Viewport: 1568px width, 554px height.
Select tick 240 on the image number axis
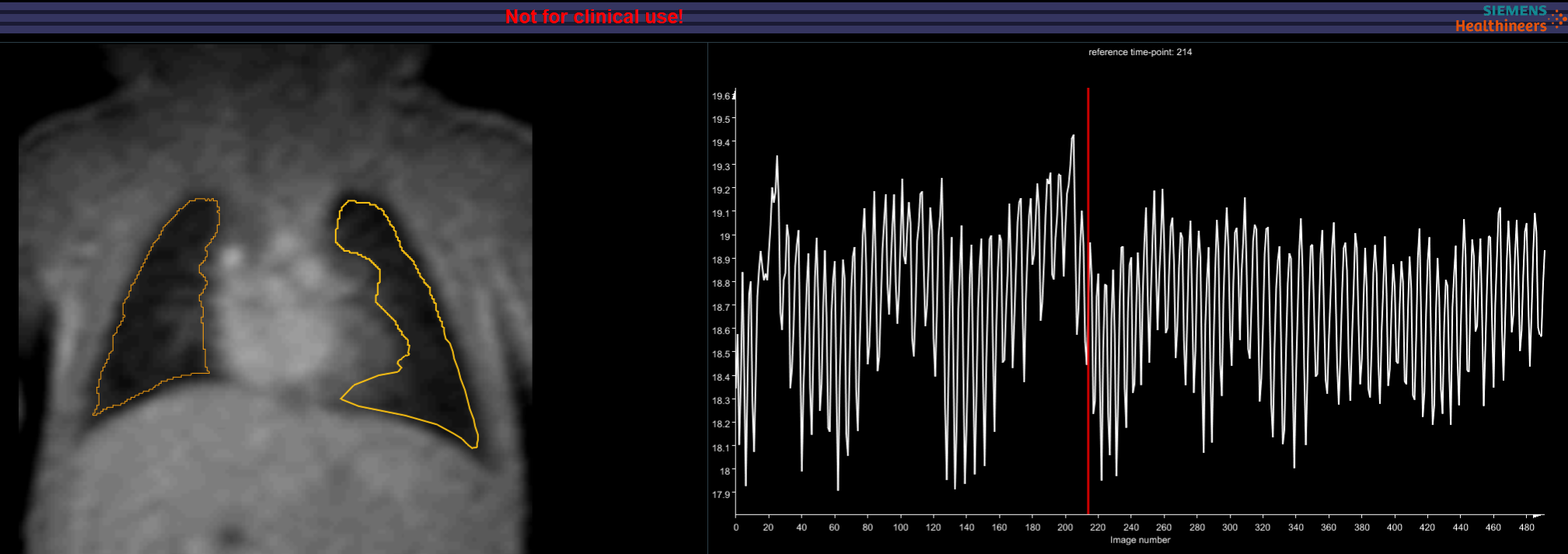(x=1131, y=528)
